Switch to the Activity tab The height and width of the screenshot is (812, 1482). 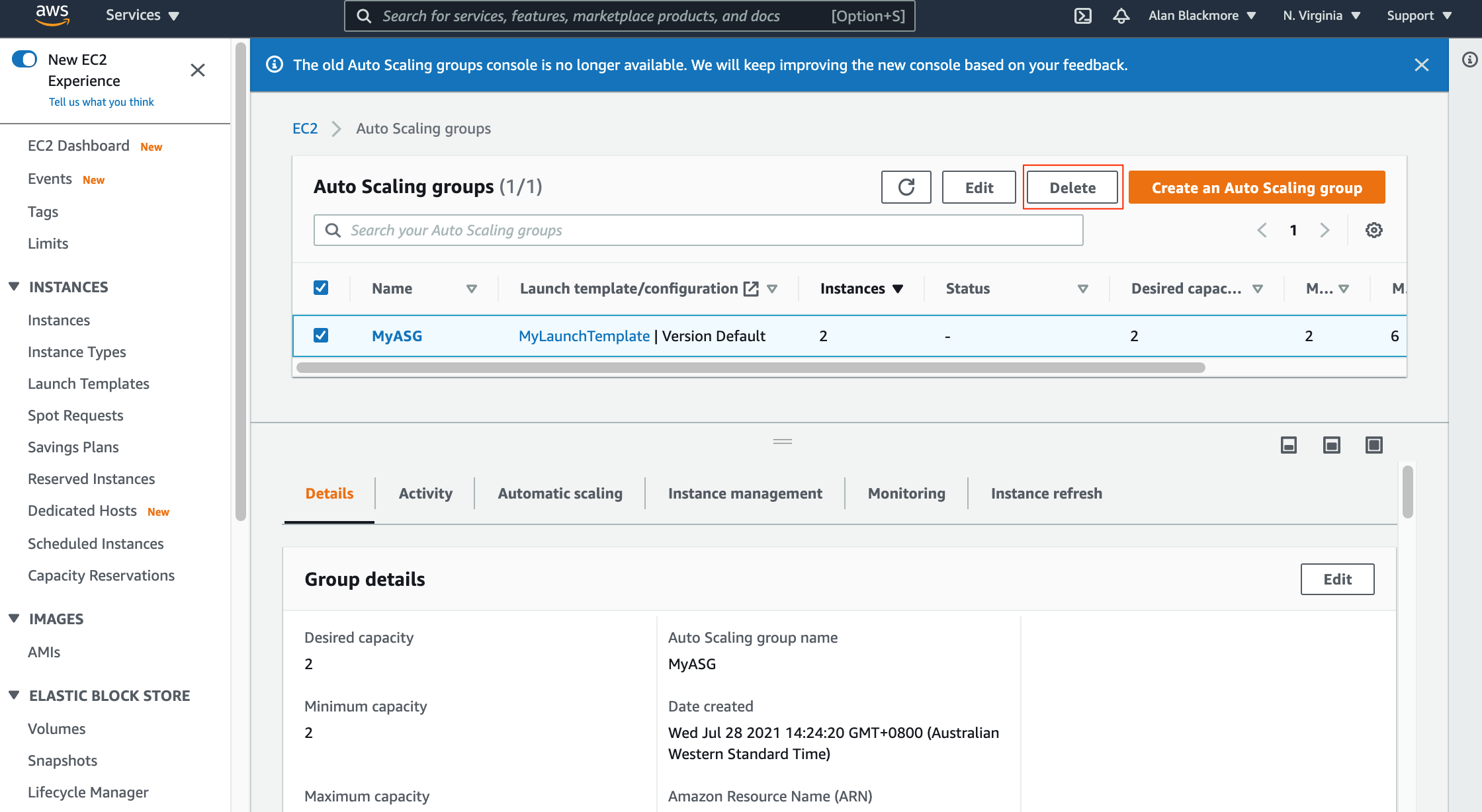(425, 493)
